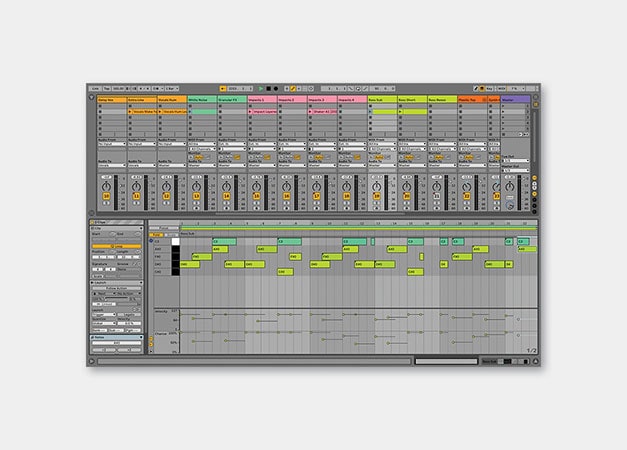Open the browser with the top-left triangle
The width and height of the screenshot is (627, 450).
(92, 97)
